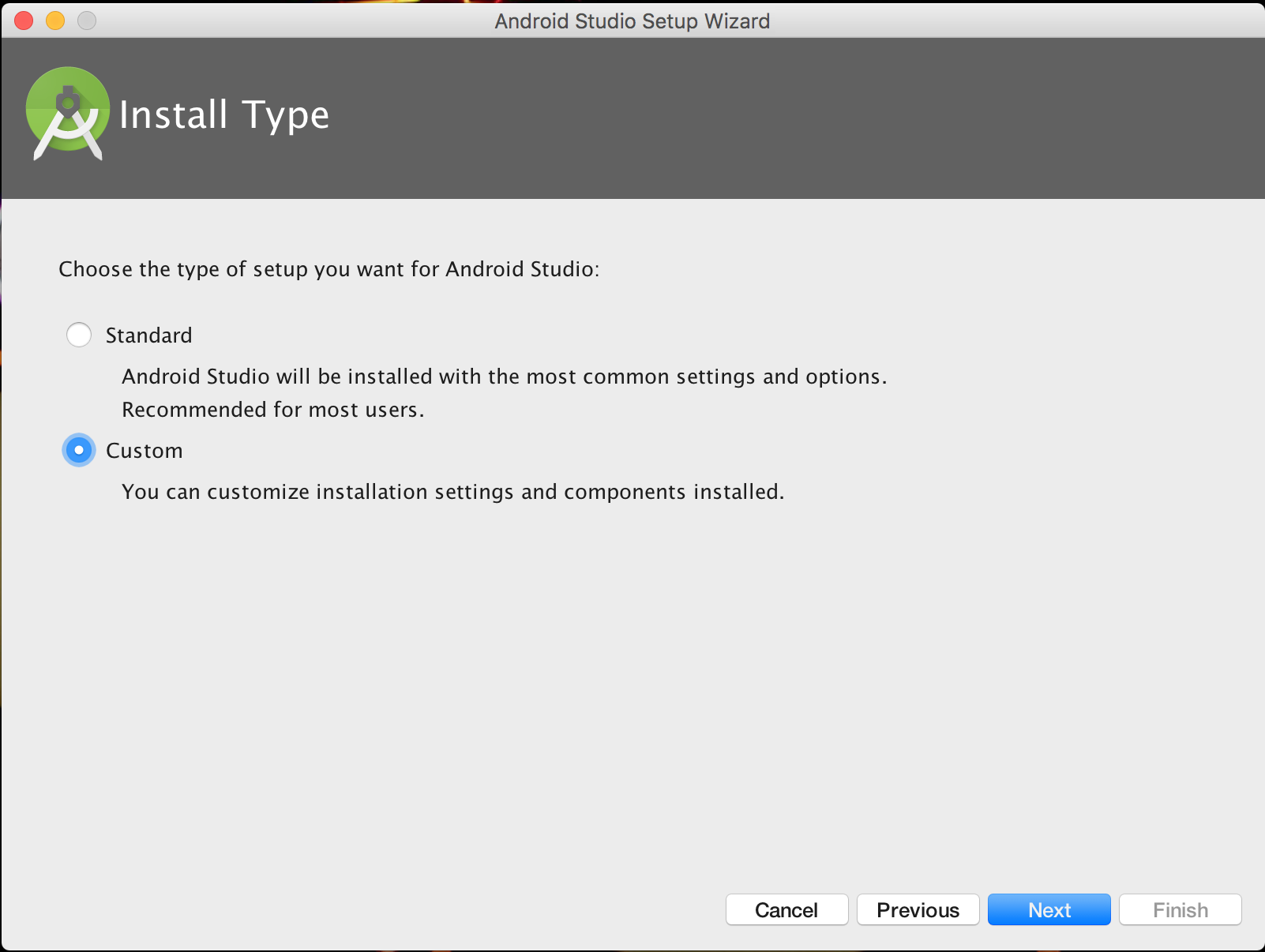Image resolution: width=1265 pixels, height=952 pixels.
Task: Click the Install Type header text
Action: (224, 115)
